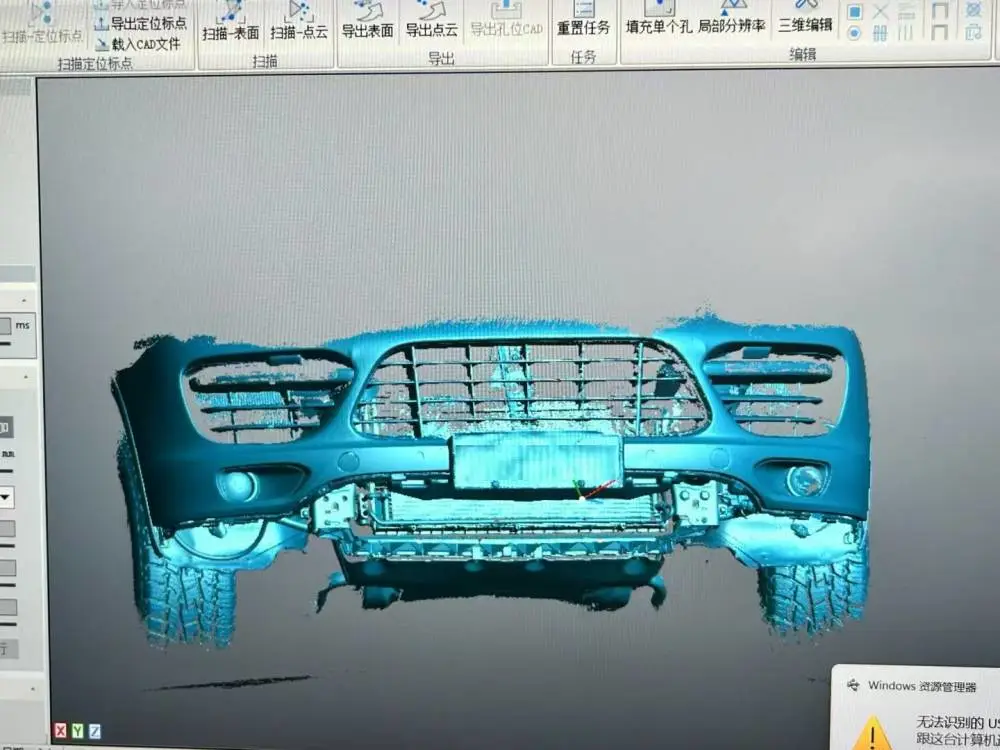This screenshot has height=750, width=1000.
Task: Click the vertical-lines edit icon
Action: 906,33
